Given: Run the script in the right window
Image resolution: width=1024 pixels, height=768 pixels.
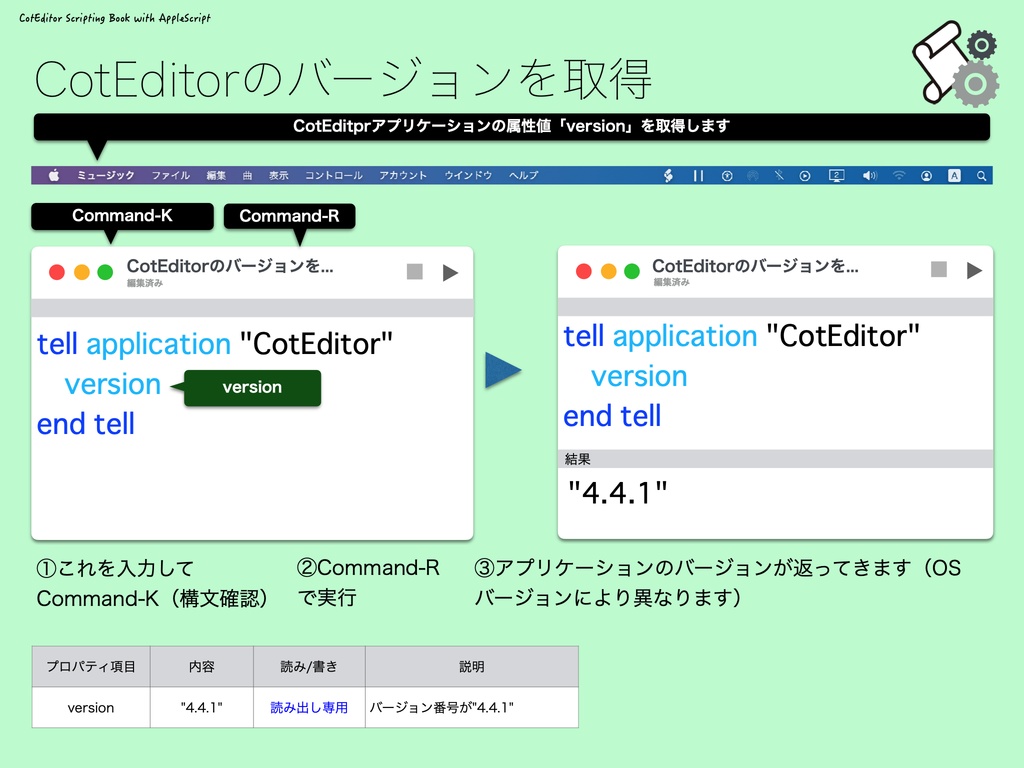Looking at the screenshot, I should (973, 268).
